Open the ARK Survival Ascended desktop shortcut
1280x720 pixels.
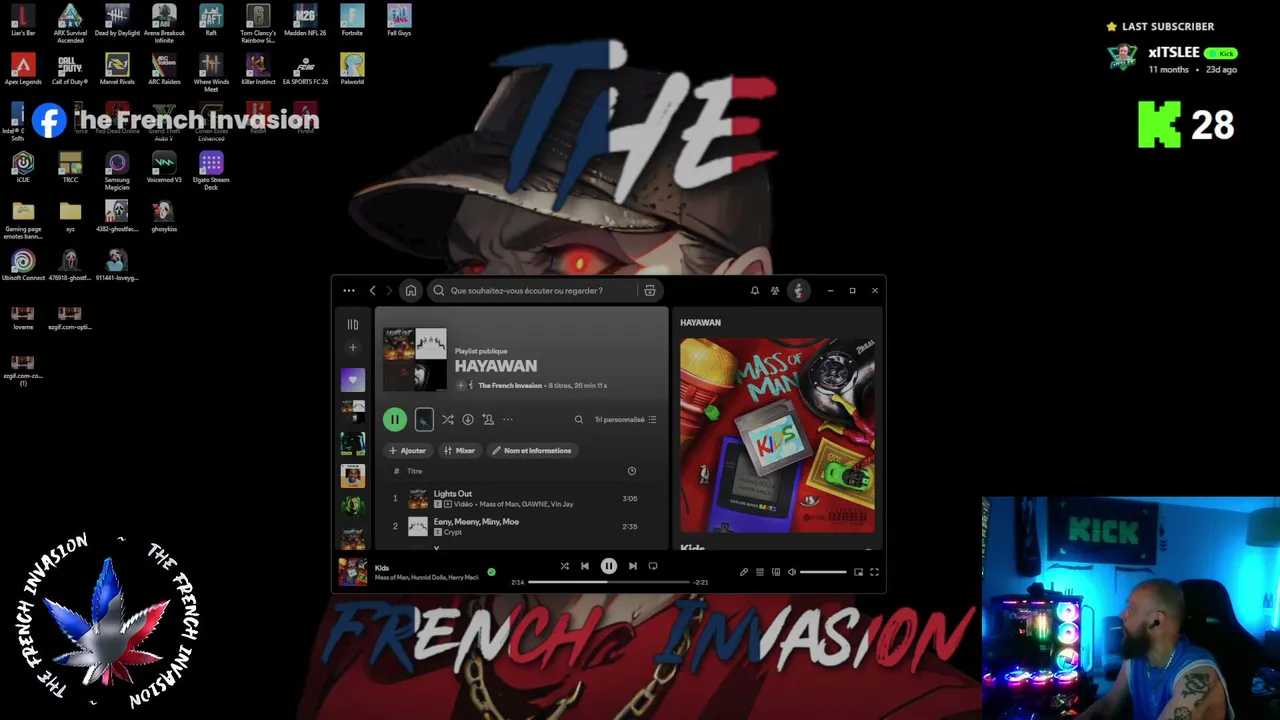tap(70, 24)
